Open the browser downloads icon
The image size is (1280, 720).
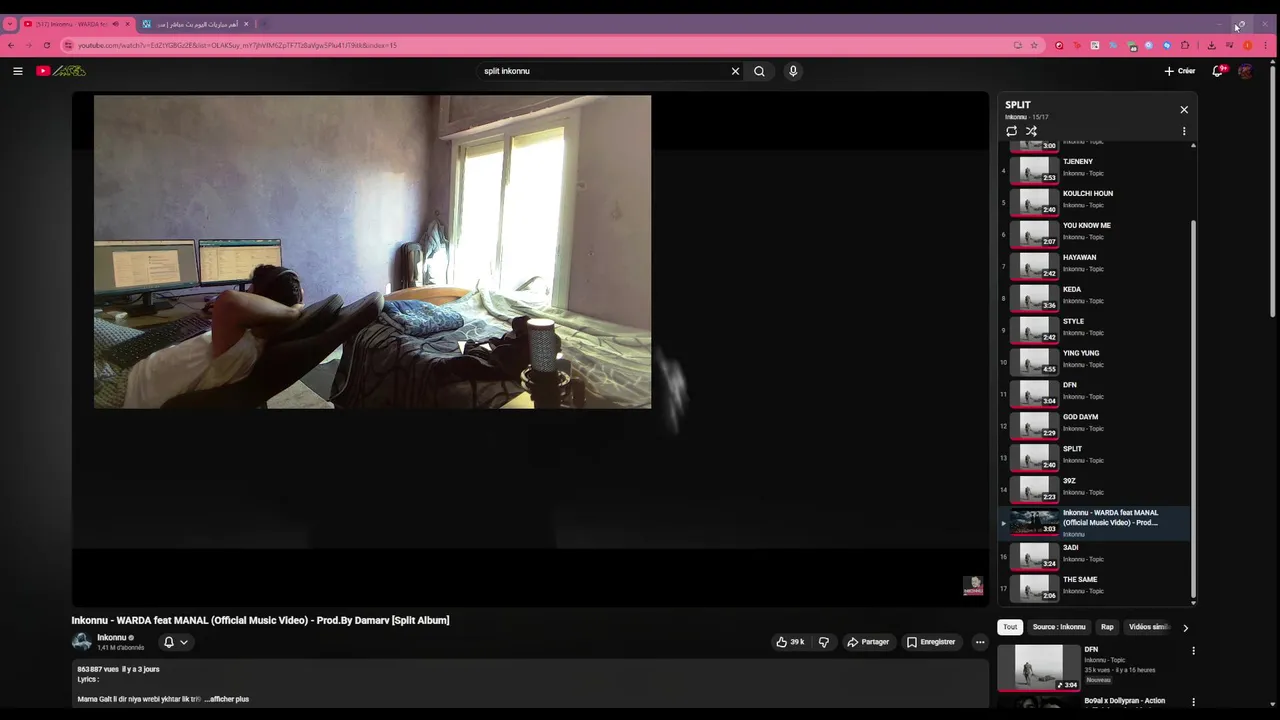pyautogui.click(x=1211, y=45)
